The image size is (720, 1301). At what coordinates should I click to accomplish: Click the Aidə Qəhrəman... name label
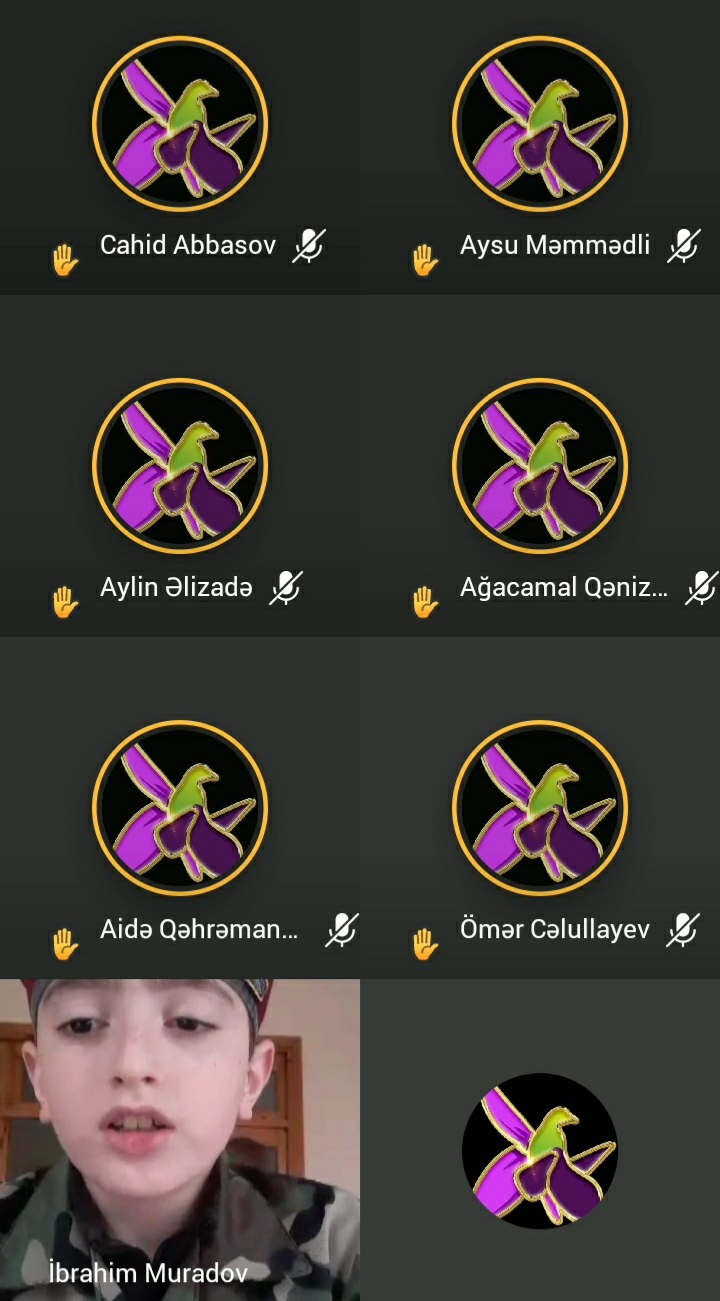[199, 929]
